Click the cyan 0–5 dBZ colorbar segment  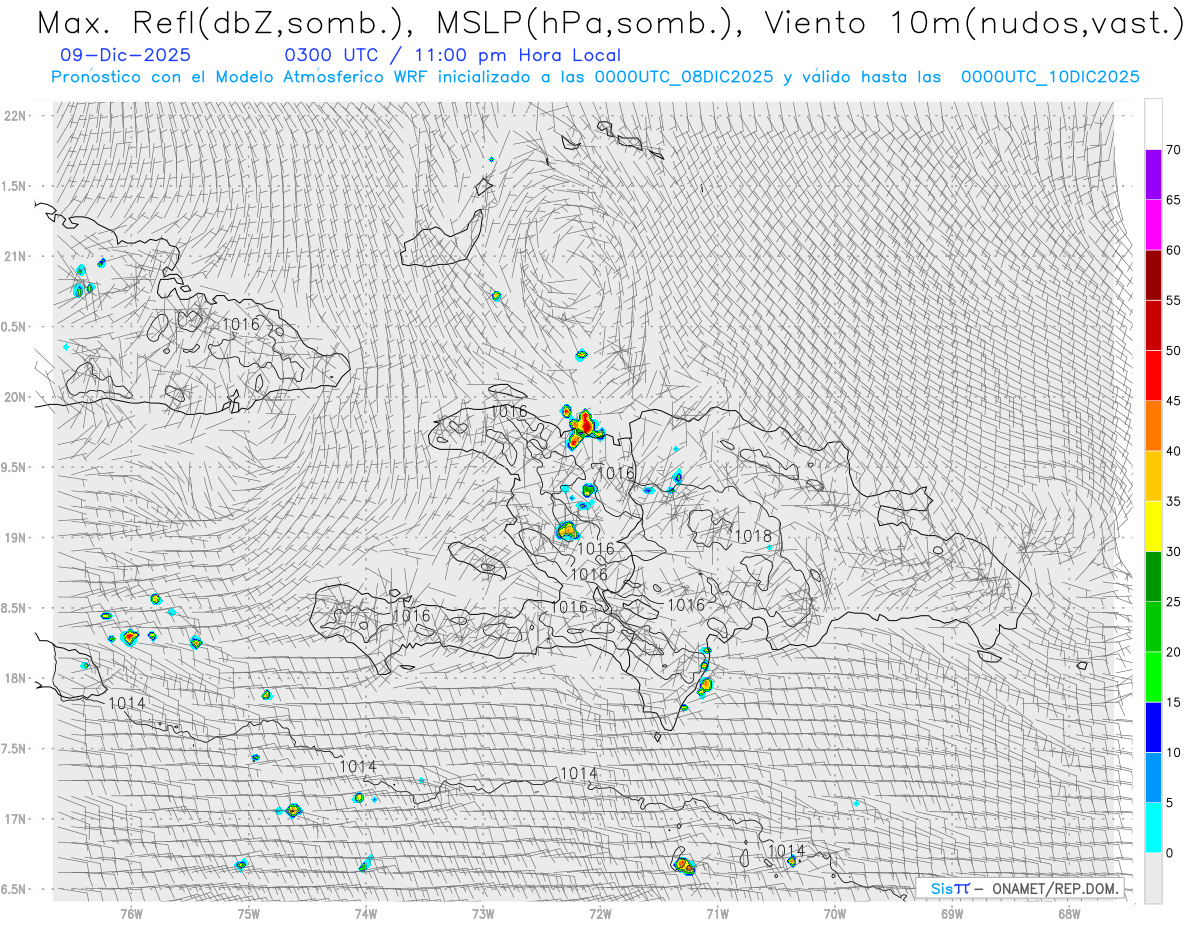pos(1153,827)
